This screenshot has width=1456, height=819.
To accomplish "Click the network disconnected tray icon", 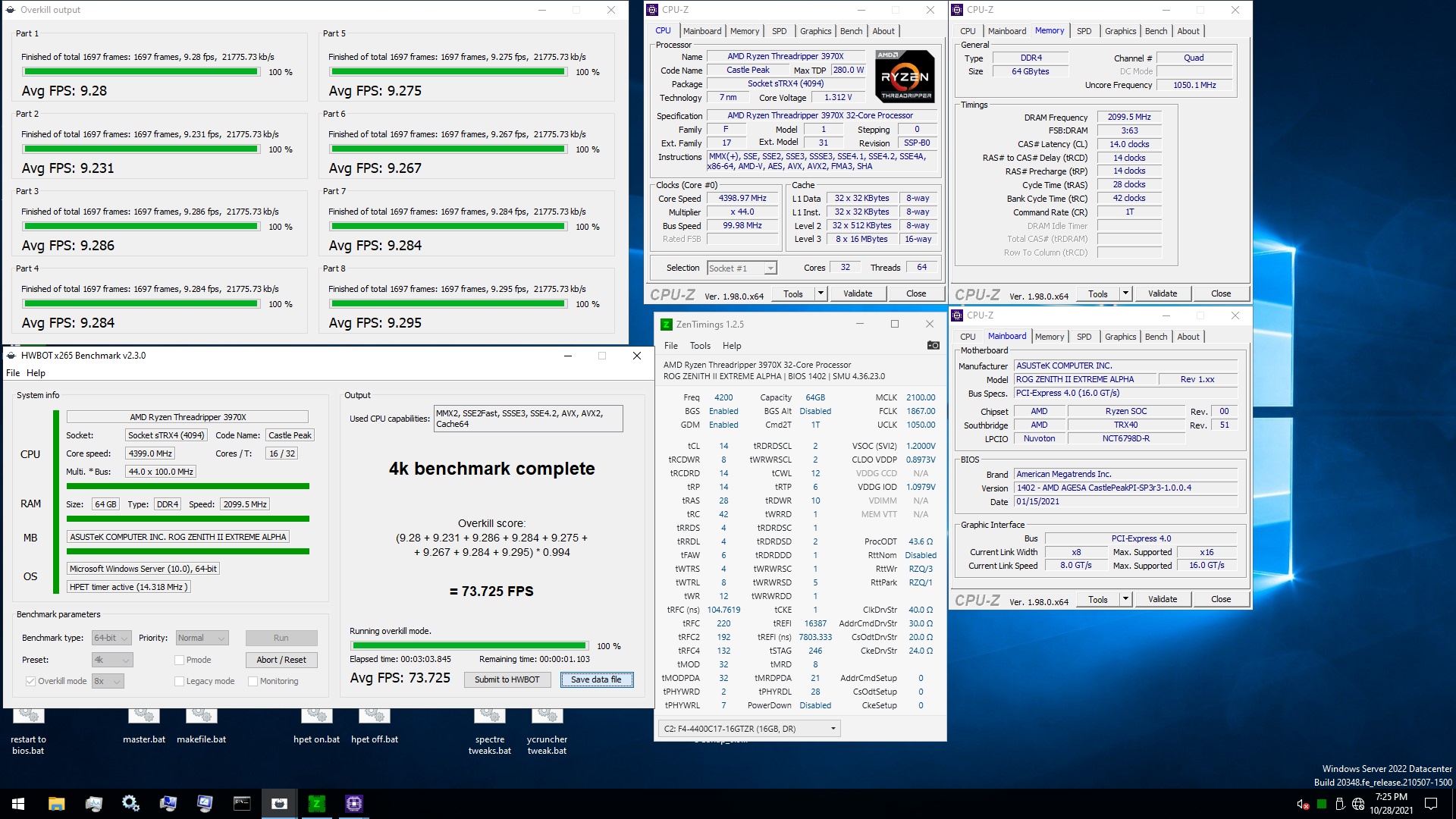I will coord(1358,804).
